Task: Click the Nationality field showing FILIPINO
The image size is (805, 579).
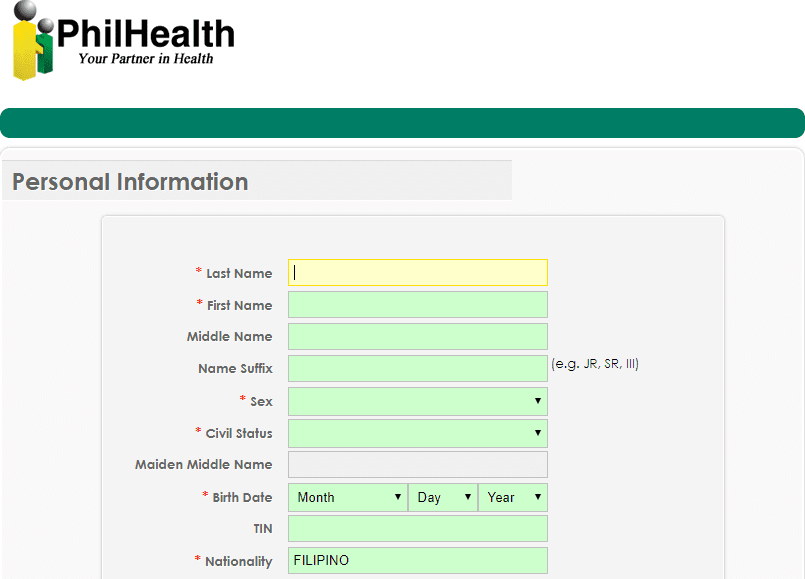Action: point(417,560)
